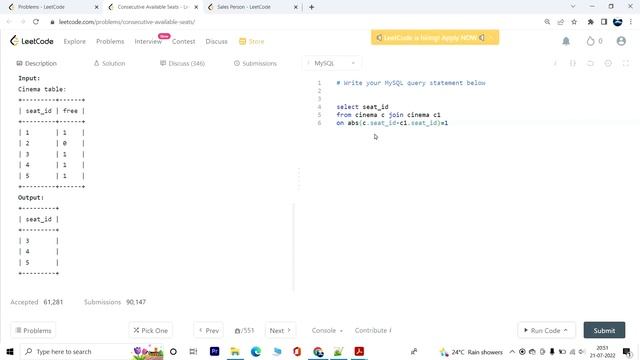The height and width of the screenshot is (360, 640).
Task: Submit the solution
Action: point(604,330)
